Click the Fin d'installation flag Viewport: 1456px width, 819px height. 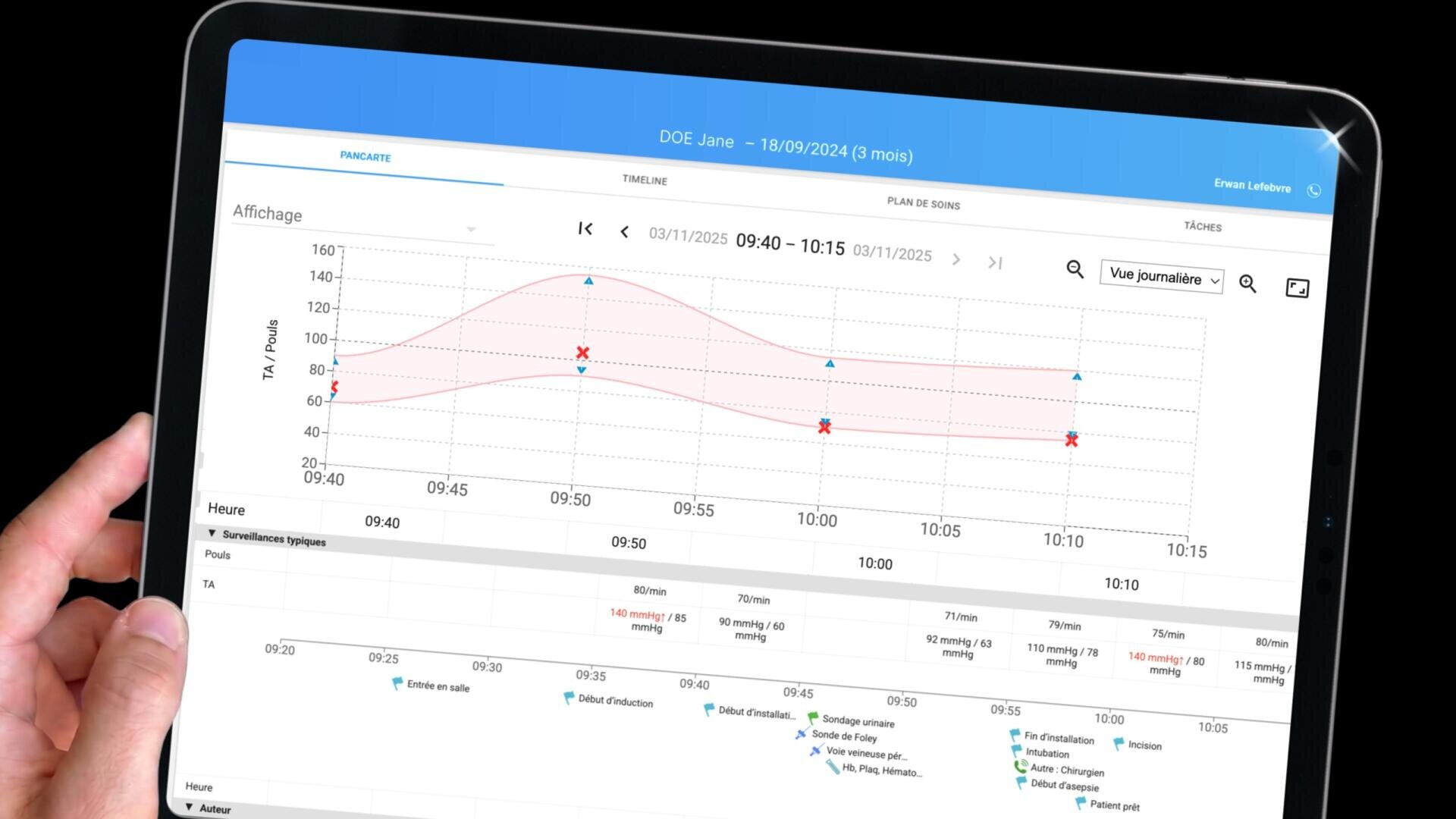coord(1015,735)
